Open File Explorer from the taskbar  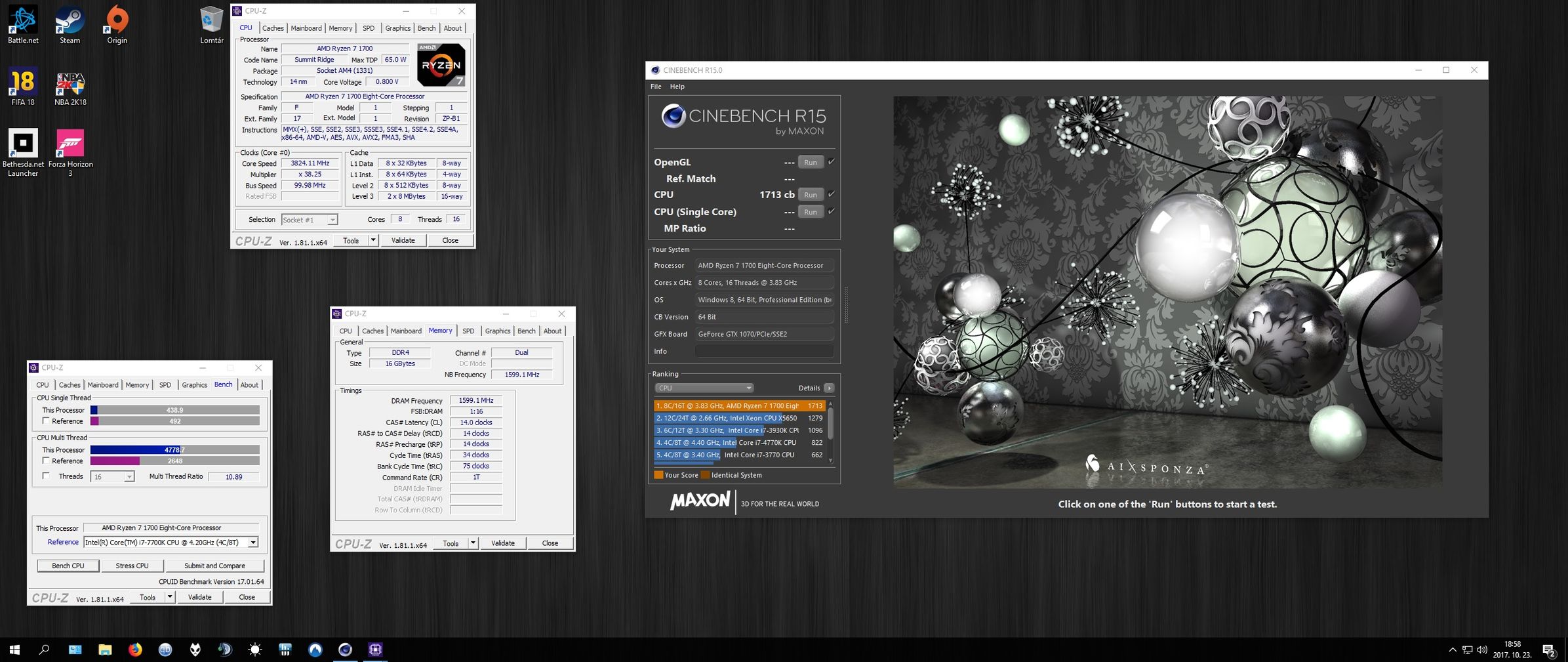105,650
